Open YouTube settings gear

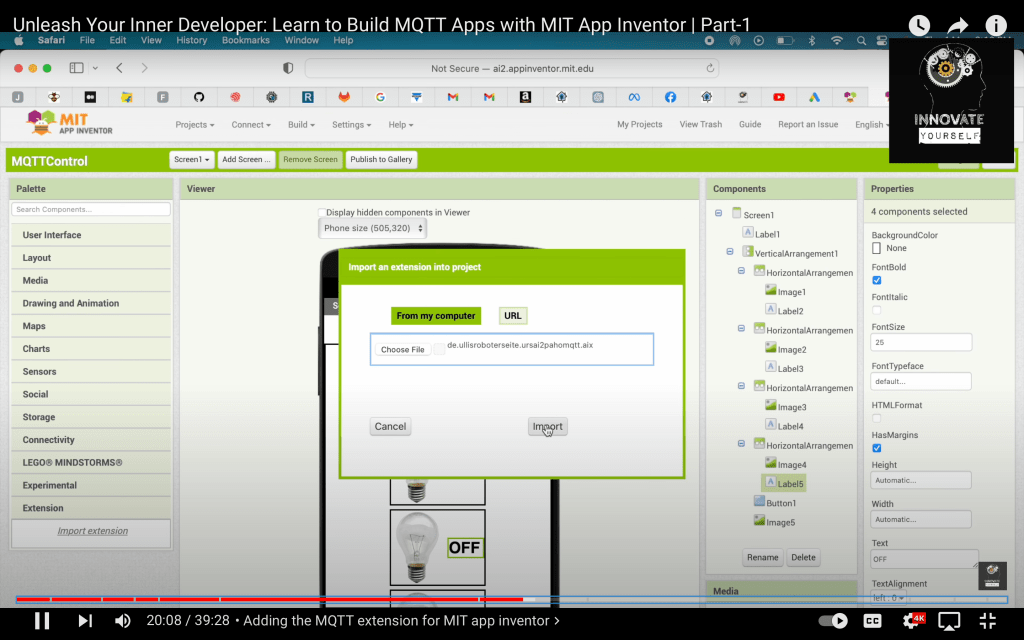point(912,620)
